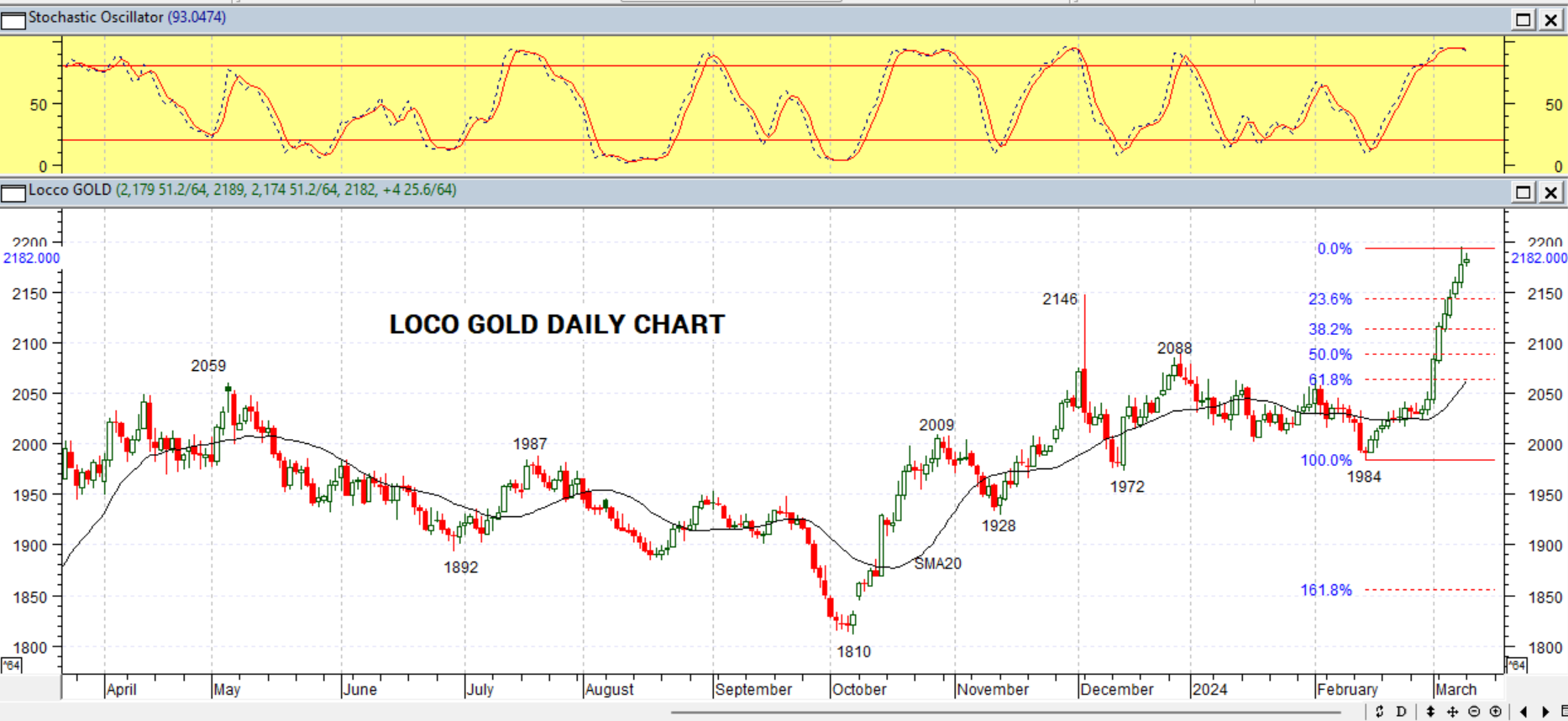The image size is (1568, 721).
Task: Click the four-way pan arrows icon
Action: point(1452,712)
